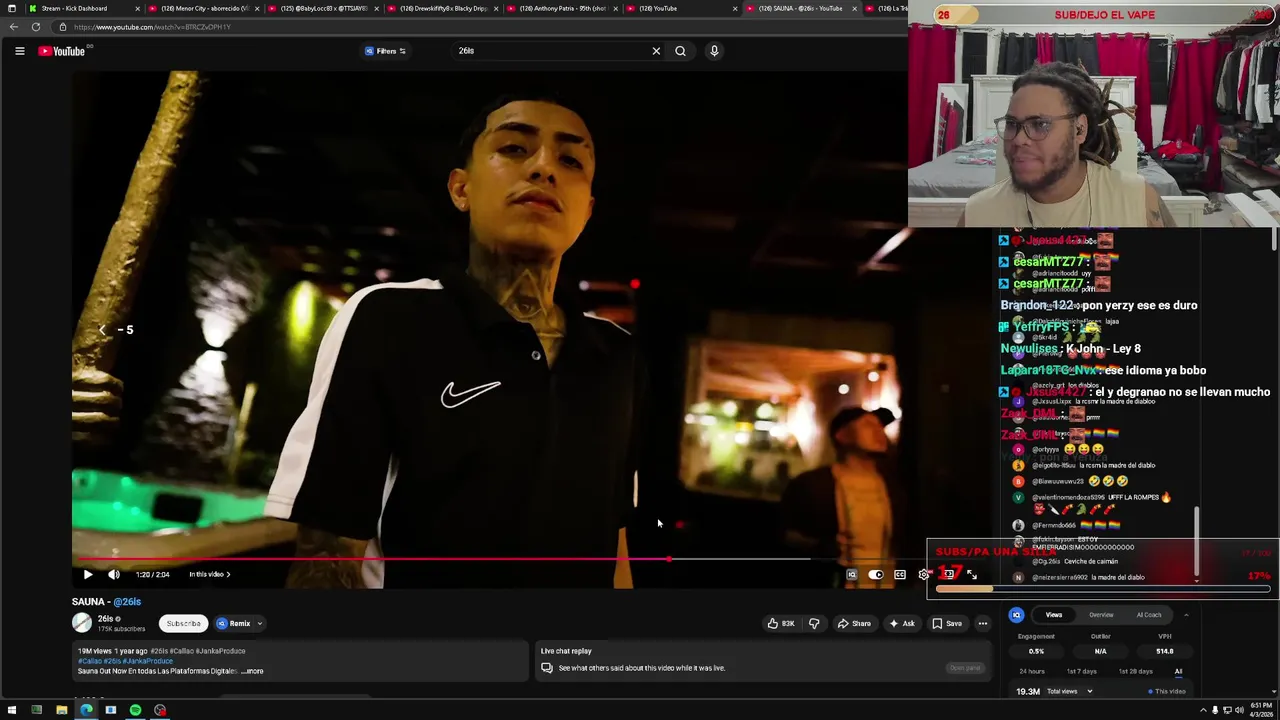Clear the search box with X

tap(656, 51)
